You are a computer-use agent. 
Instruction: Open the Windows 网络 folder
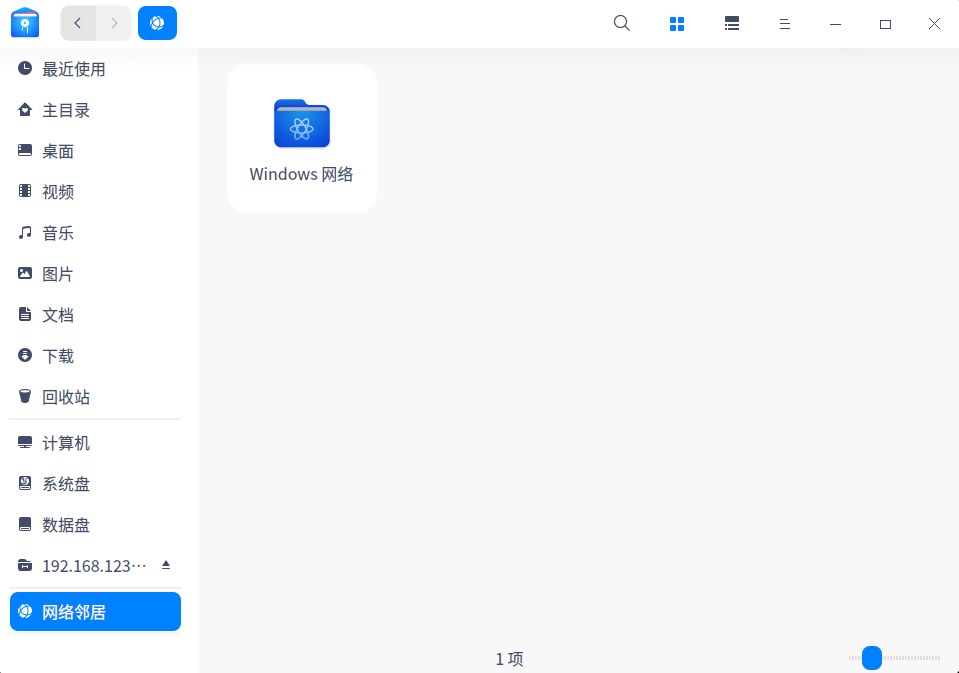pos(302,138)
